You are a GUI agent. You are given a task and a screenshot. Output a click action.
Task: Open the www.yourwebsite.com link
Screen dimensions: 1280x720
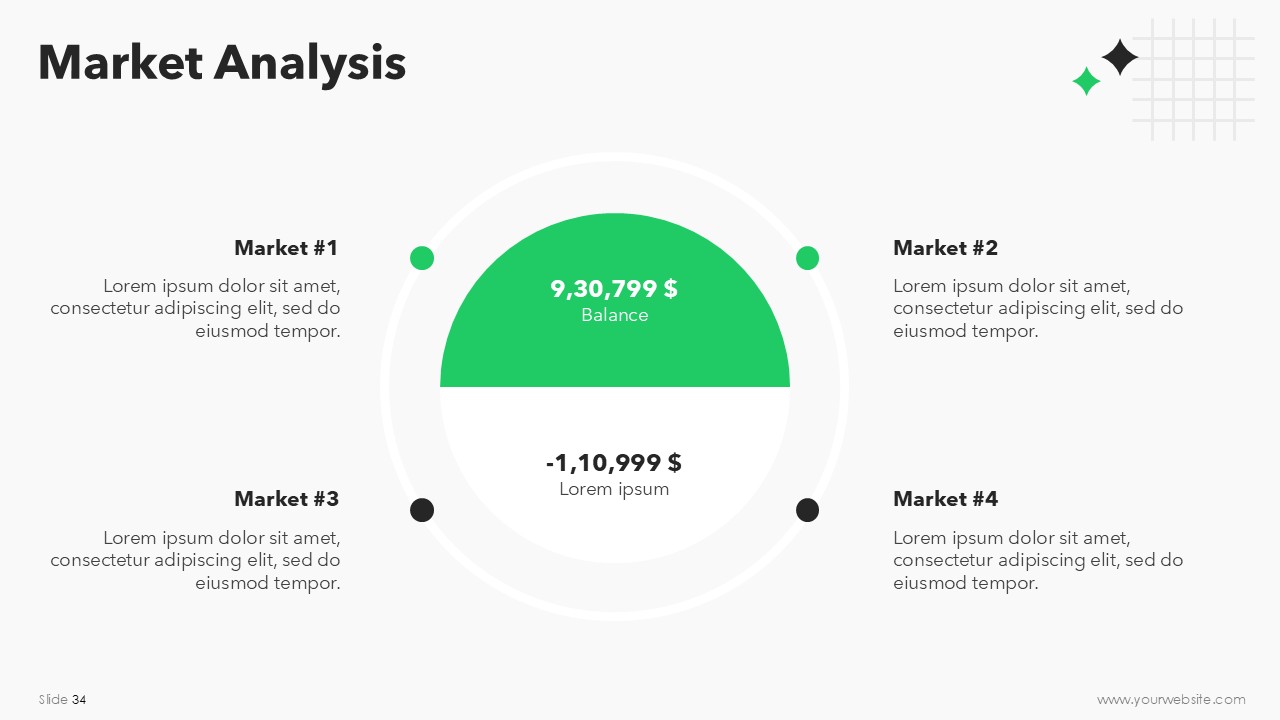(x=1171, y=700)
